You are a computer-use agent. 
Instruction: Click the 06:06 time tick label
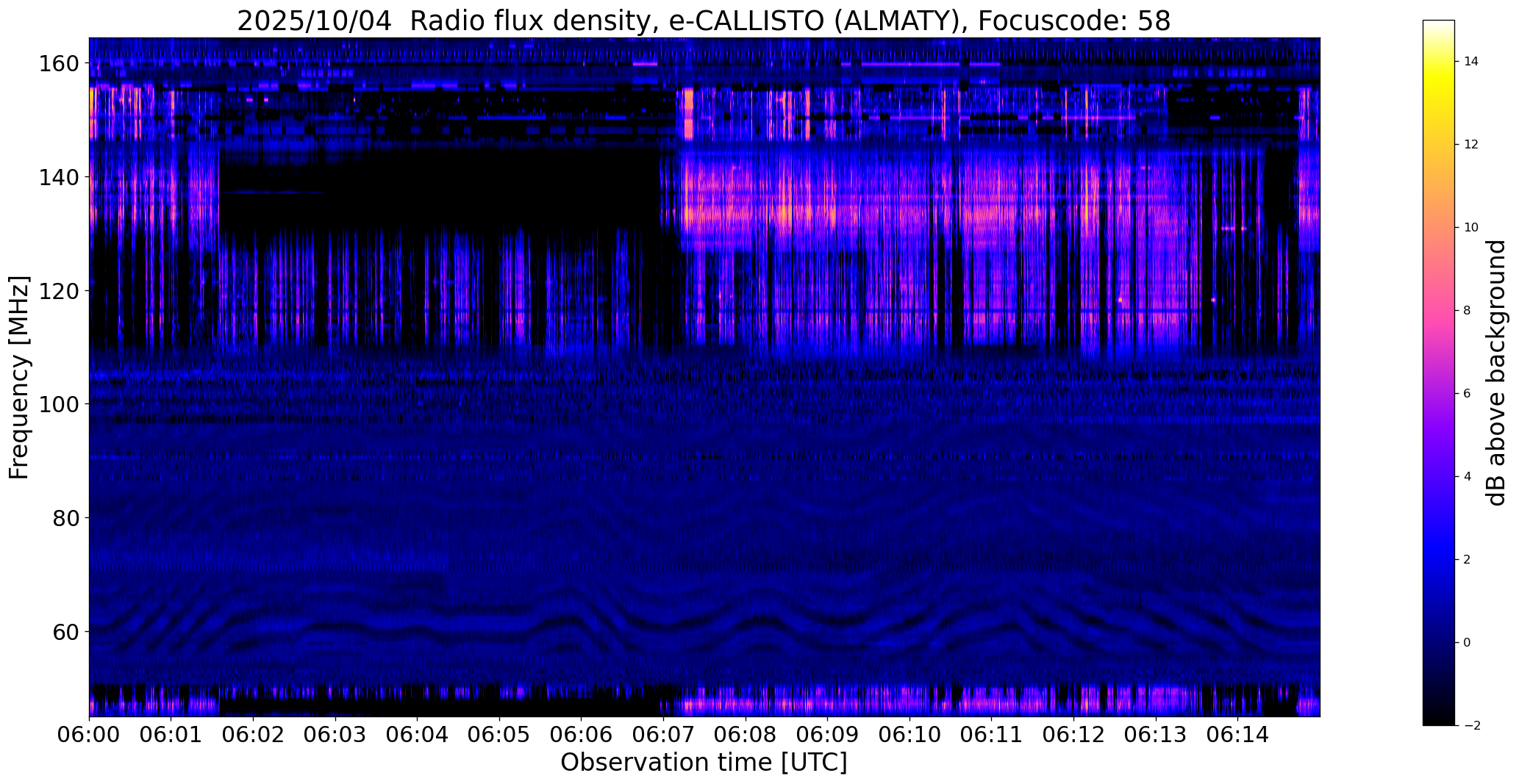(581, 734)
